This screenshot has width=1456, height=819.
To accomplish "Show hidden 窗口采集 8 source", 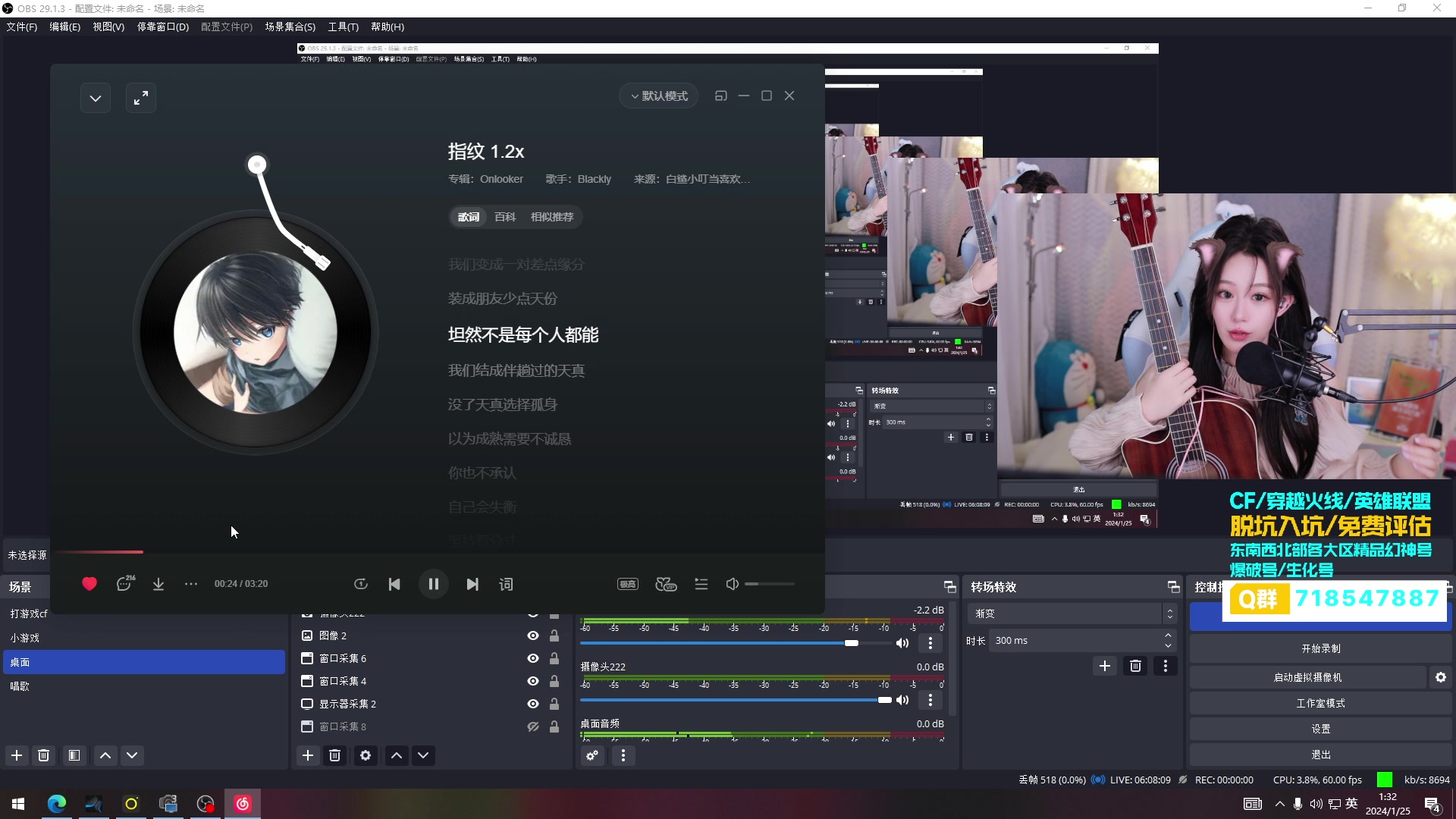I will point(533,726).
